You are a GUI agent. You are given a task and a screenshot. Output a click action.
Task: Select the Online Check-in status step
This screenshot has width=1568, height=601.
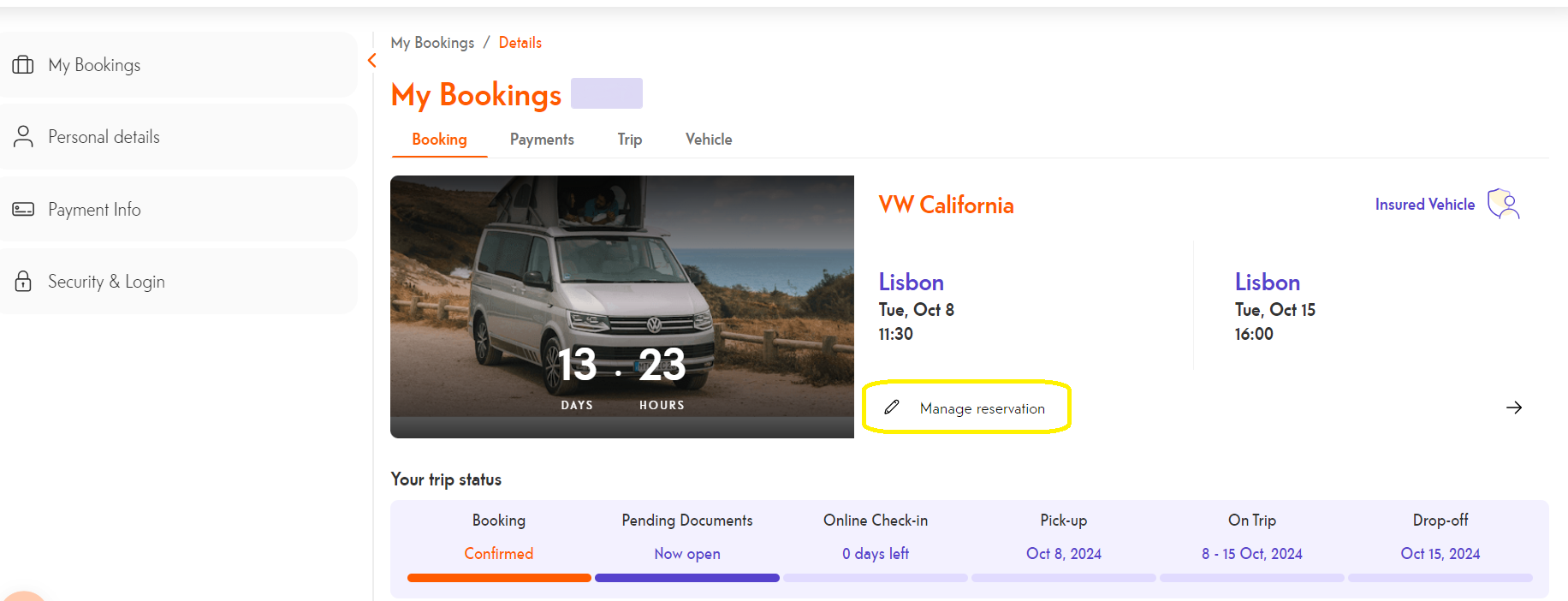pyautogui.click(x=876, y=538)
